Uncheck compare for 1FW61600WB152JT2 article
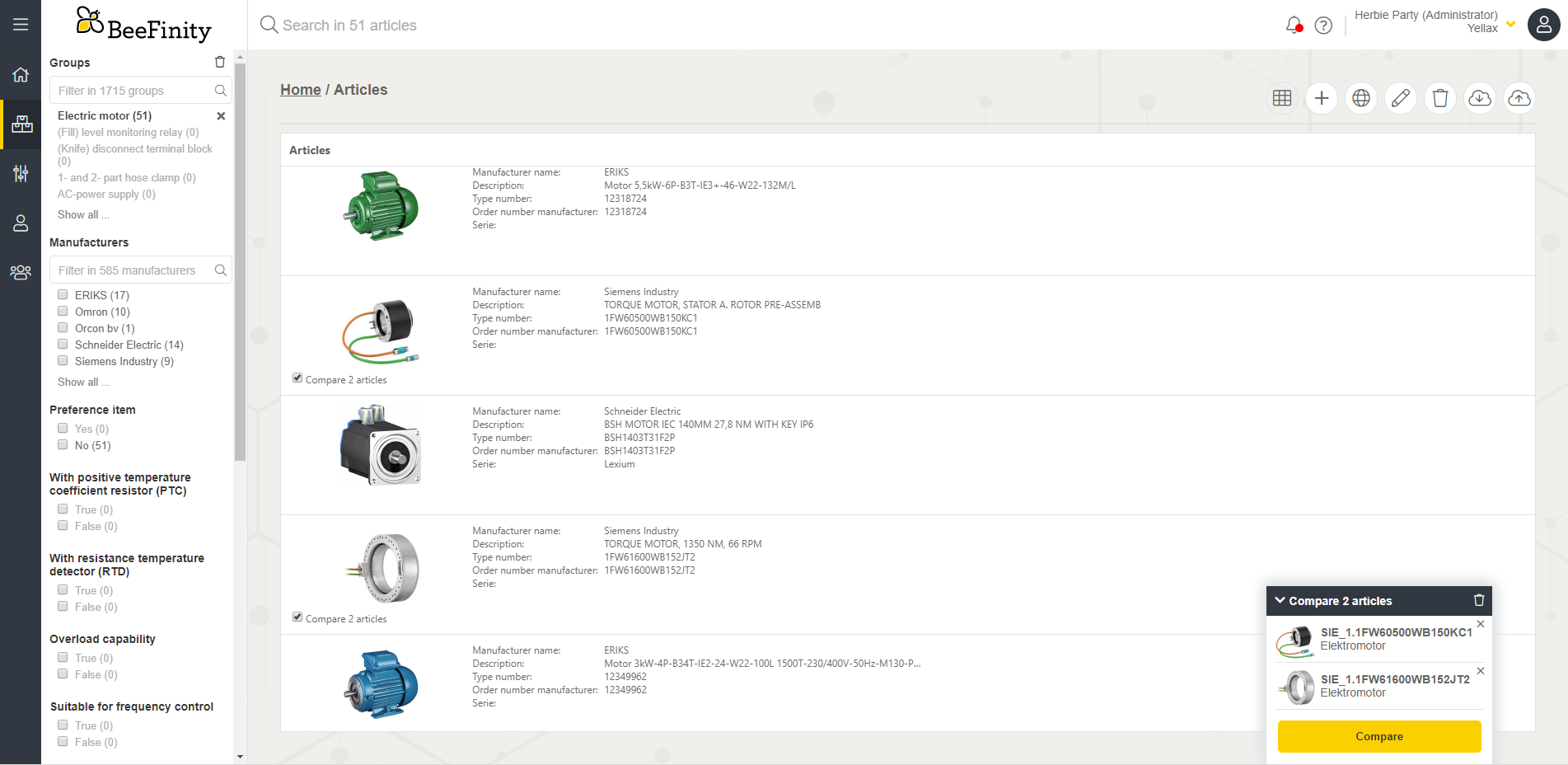 [297, 617]
